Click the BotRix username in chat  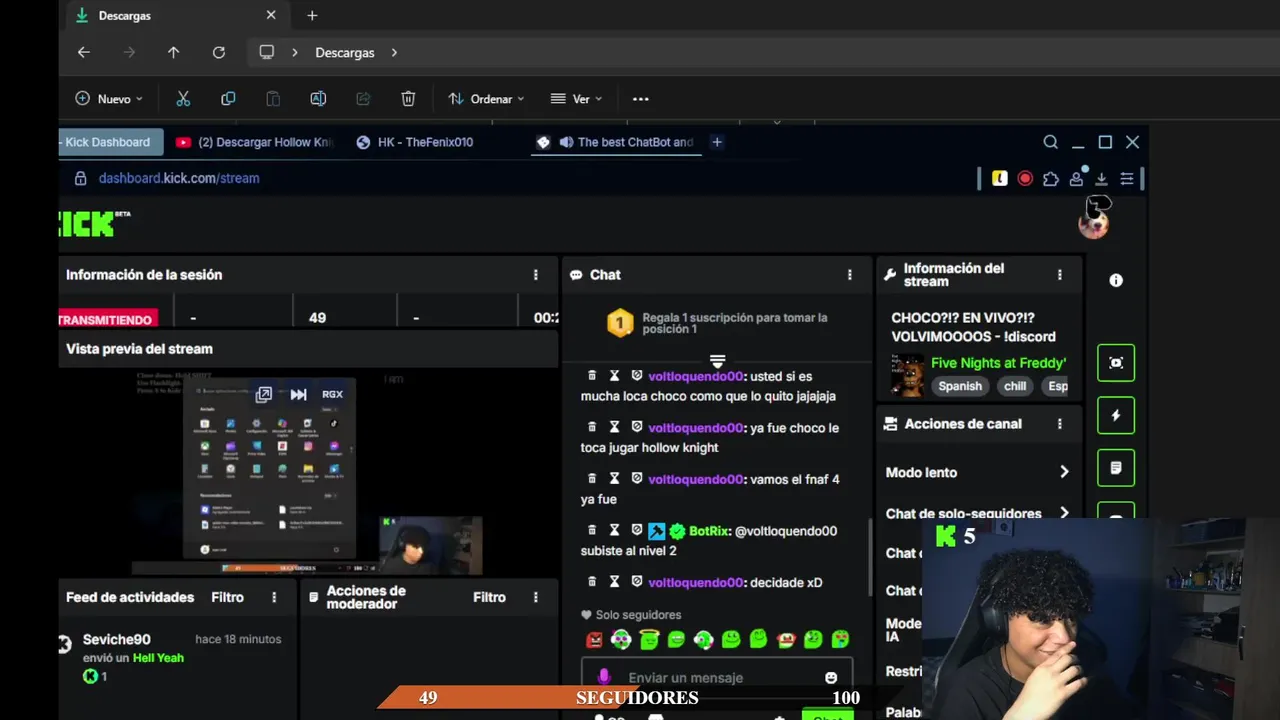tap(709, 531)
